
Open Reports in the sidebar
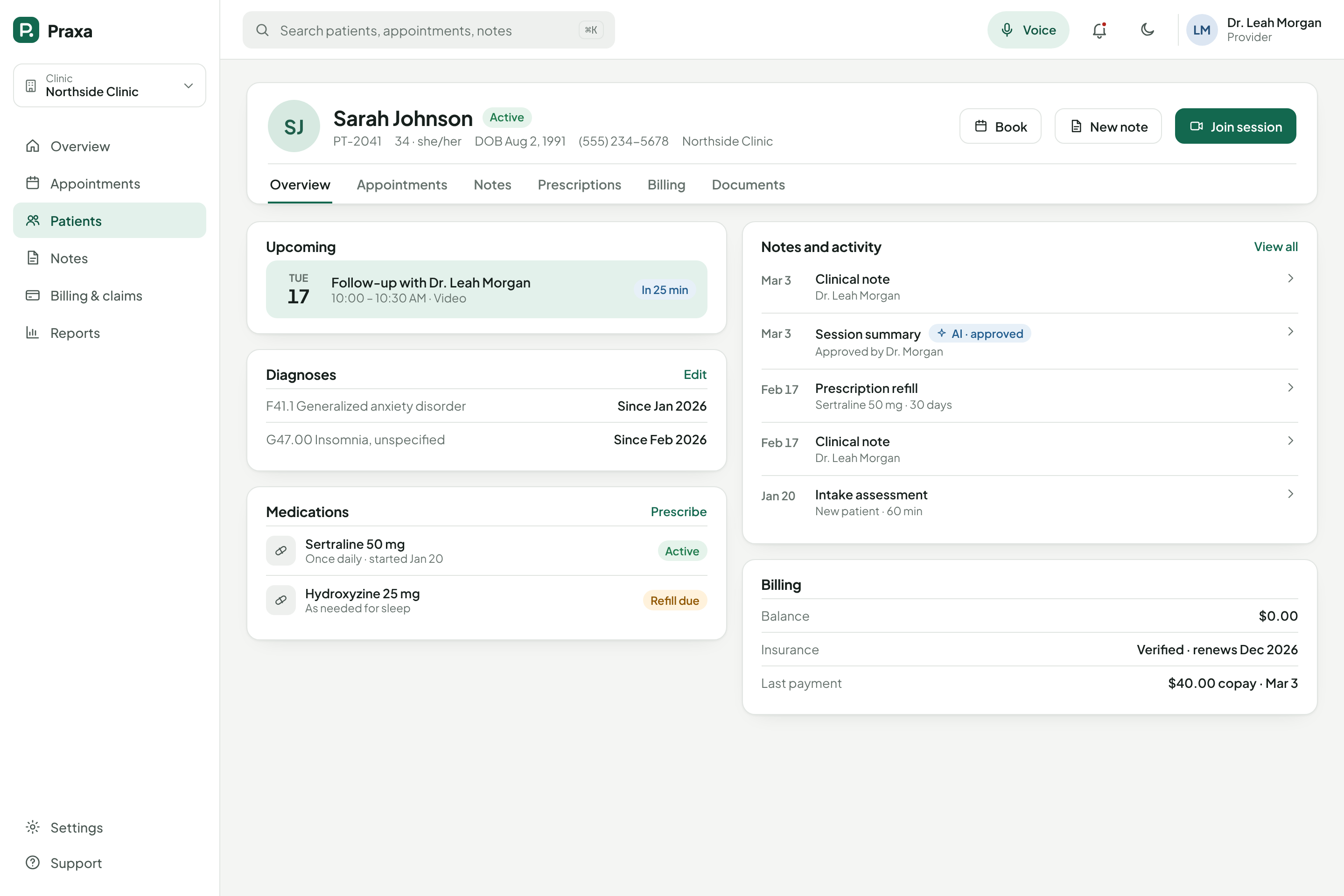[110, 333]
